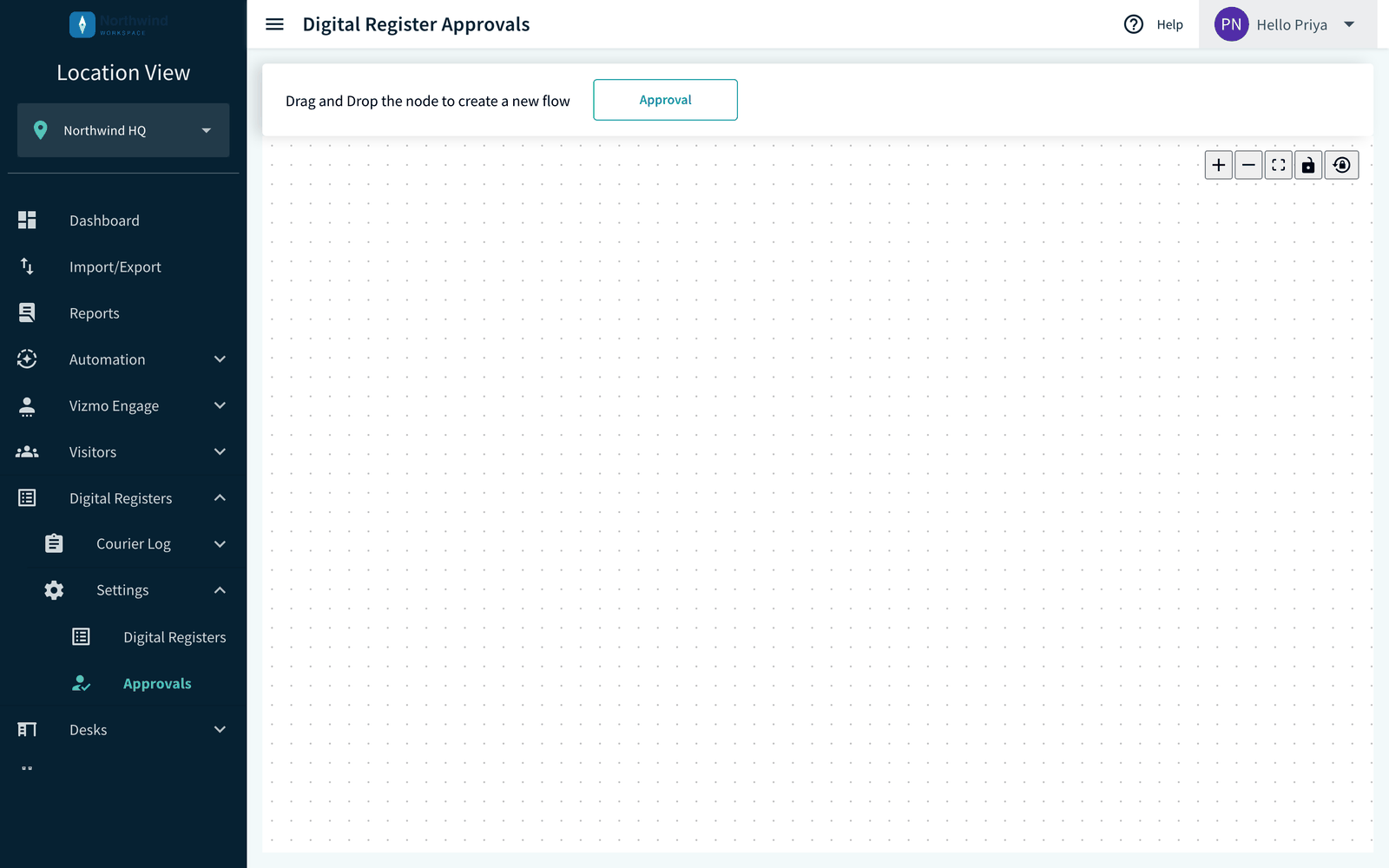Click the reset flow icon
The height and width of the screenshot is (868, 1389).
click(x=1342, y=165)
